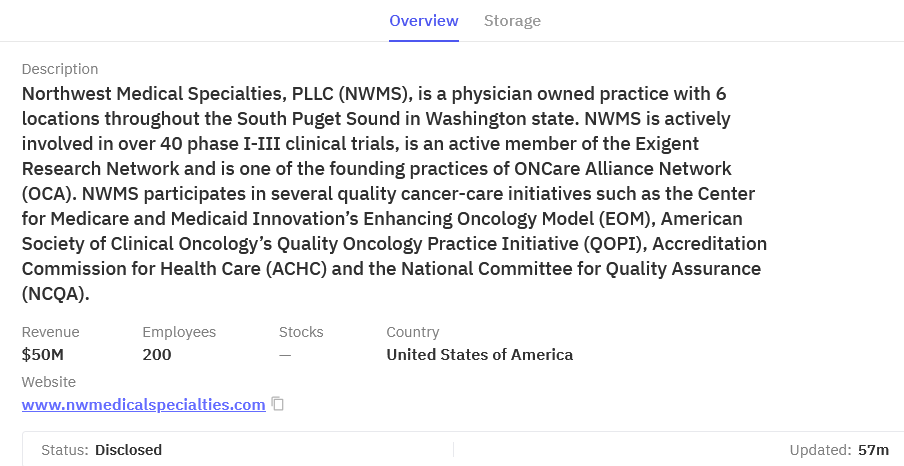The image size is (904, 466).
Task: Copy the website URL using copy icon
Action: 279,404
